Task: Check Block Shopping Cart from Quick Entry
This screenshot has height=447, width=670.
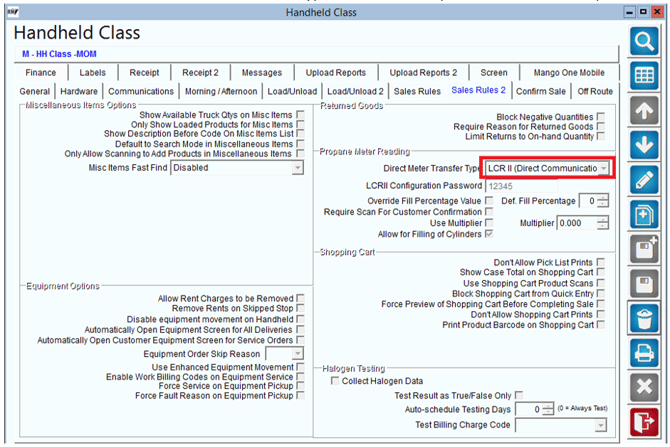Action: point(601,293)
